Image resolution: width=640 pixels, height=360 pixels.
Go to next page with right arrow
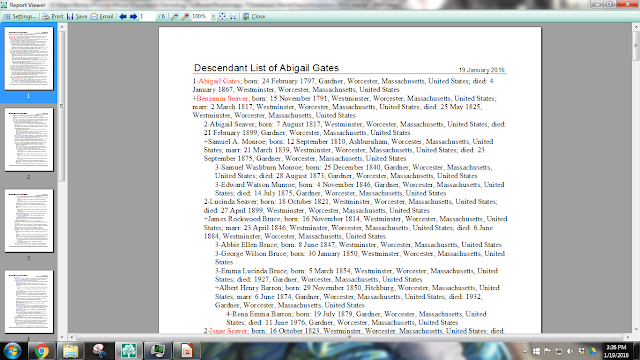click(x=133, y=16)
